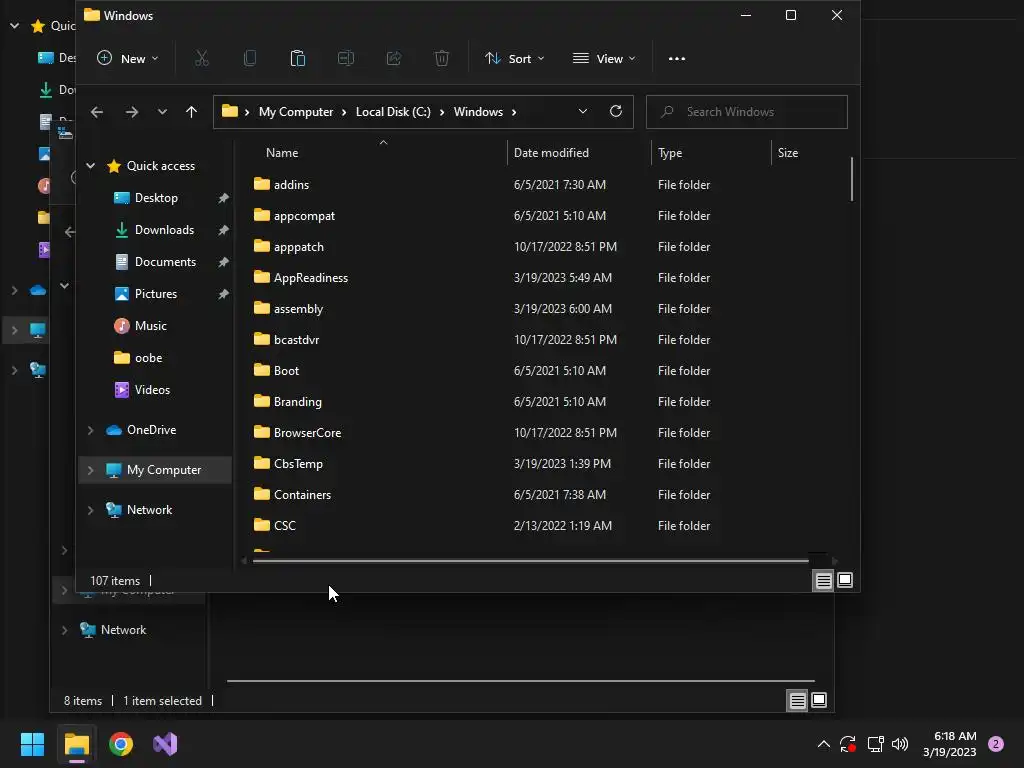Open Google Chrome from taskbar
This screenshot has height=768, width=1024.
121,744
